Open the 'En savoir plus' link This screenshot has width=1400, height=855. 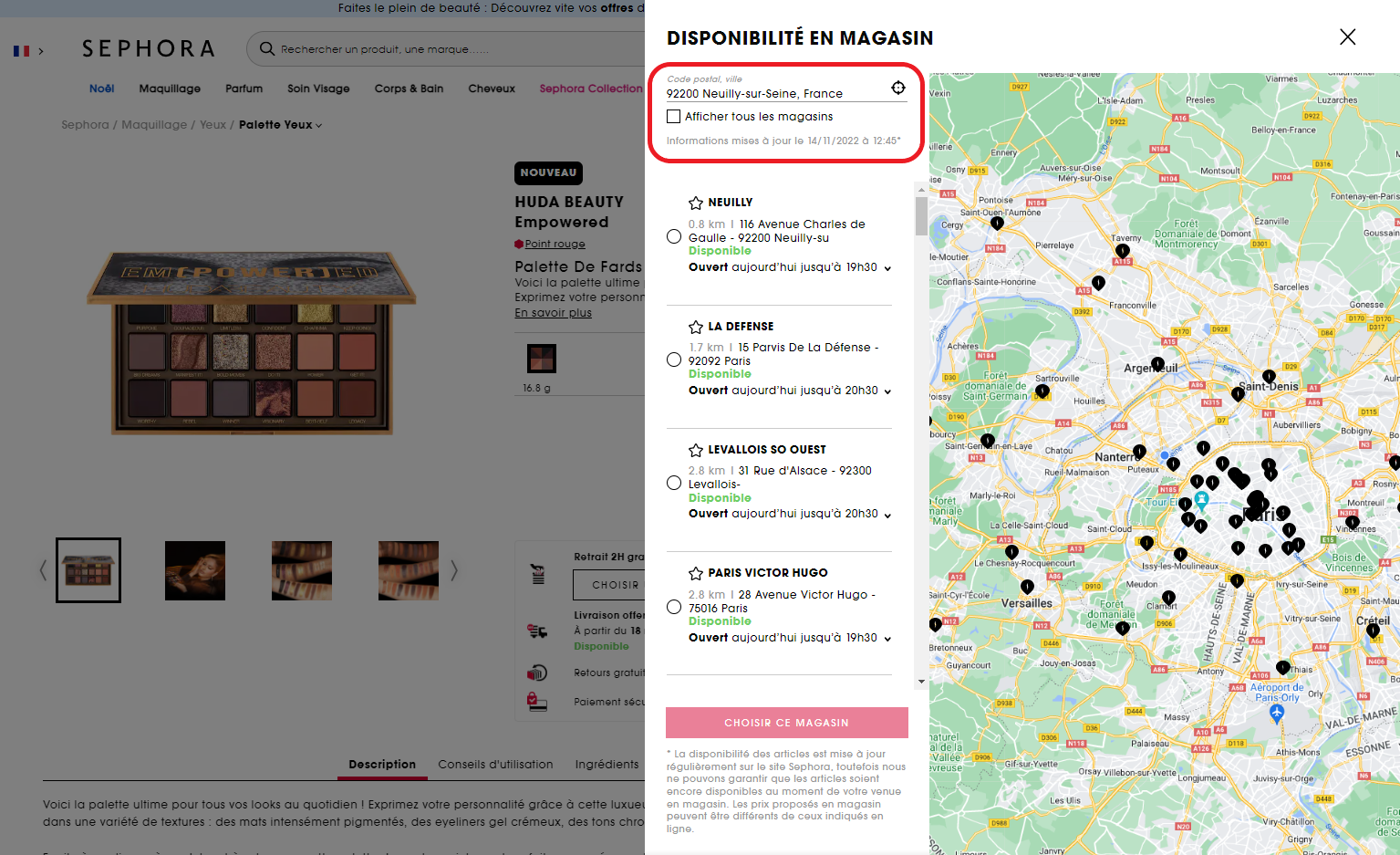[x=553, y=313]
